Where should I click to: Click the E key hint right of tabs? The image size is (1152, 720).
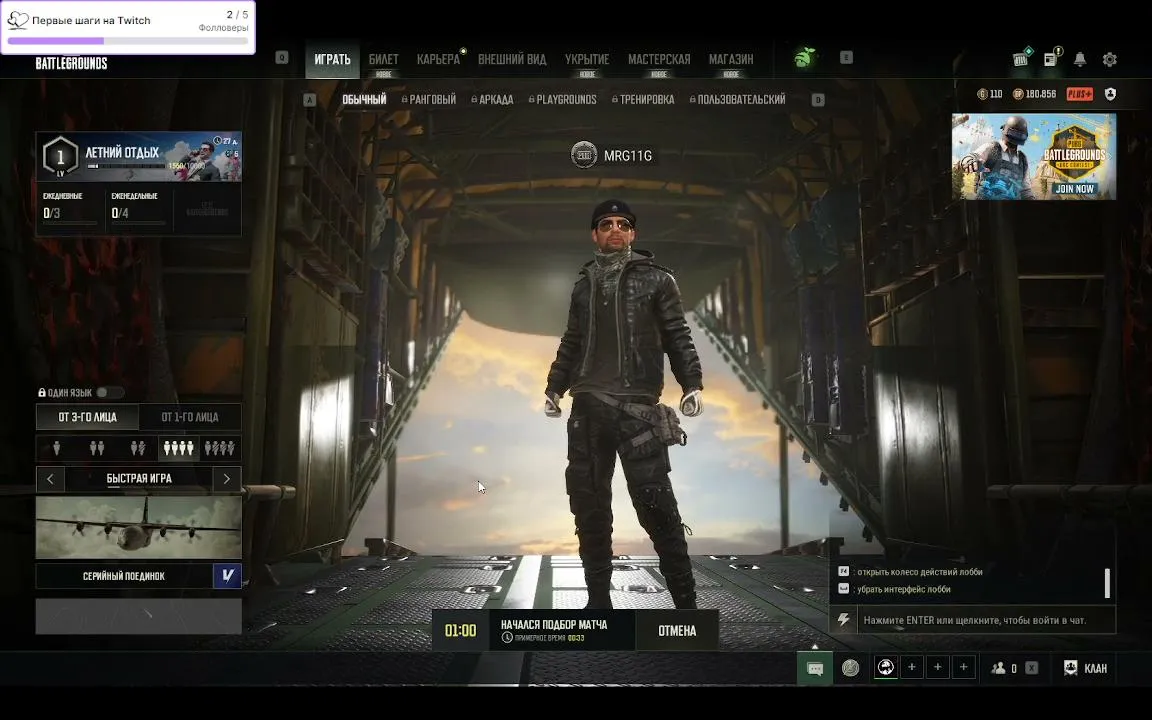[x=846, y=57]
